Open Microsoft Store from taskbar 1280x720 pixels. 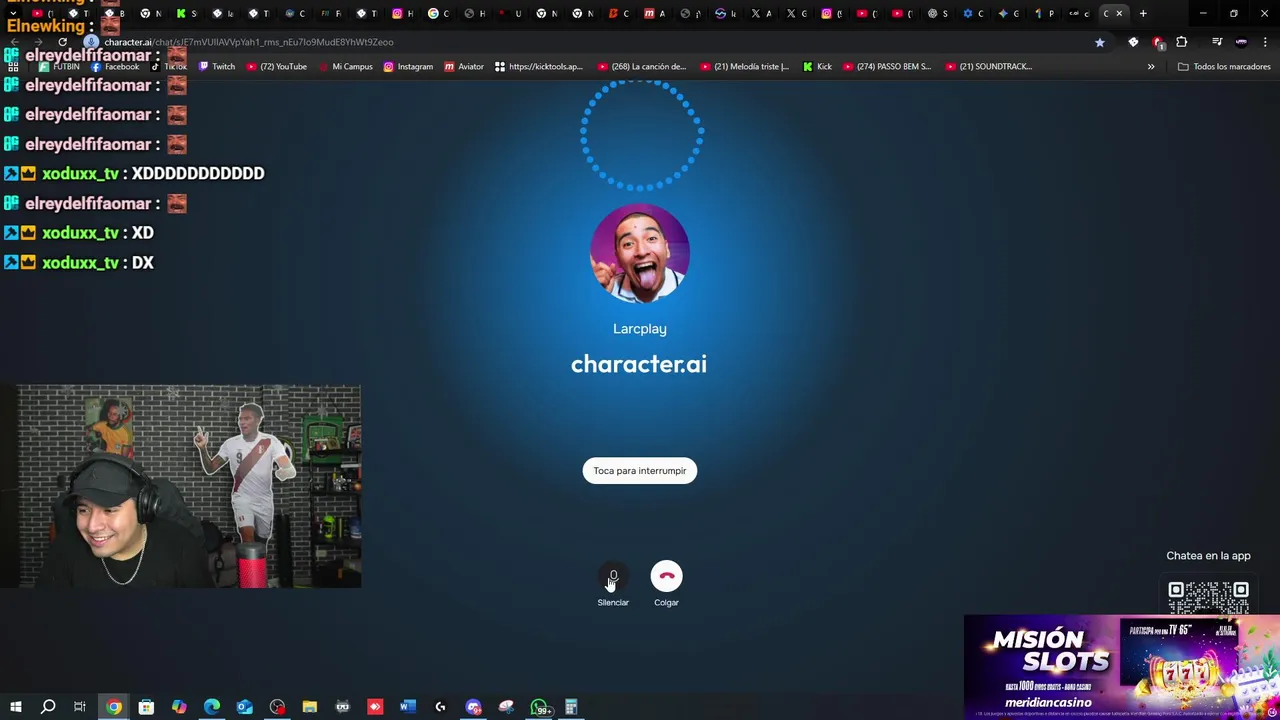pyautogui.click(x=146, y=707)
